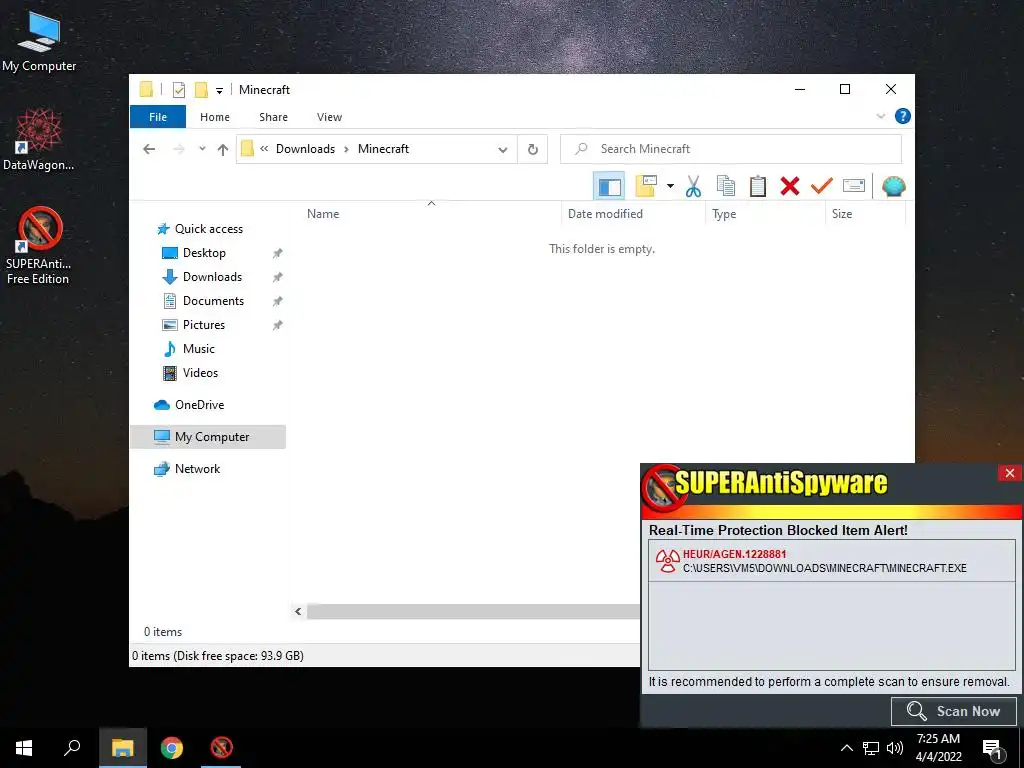Open the Windows Start menu
The image size is (1024, 768).
point(24,748)
